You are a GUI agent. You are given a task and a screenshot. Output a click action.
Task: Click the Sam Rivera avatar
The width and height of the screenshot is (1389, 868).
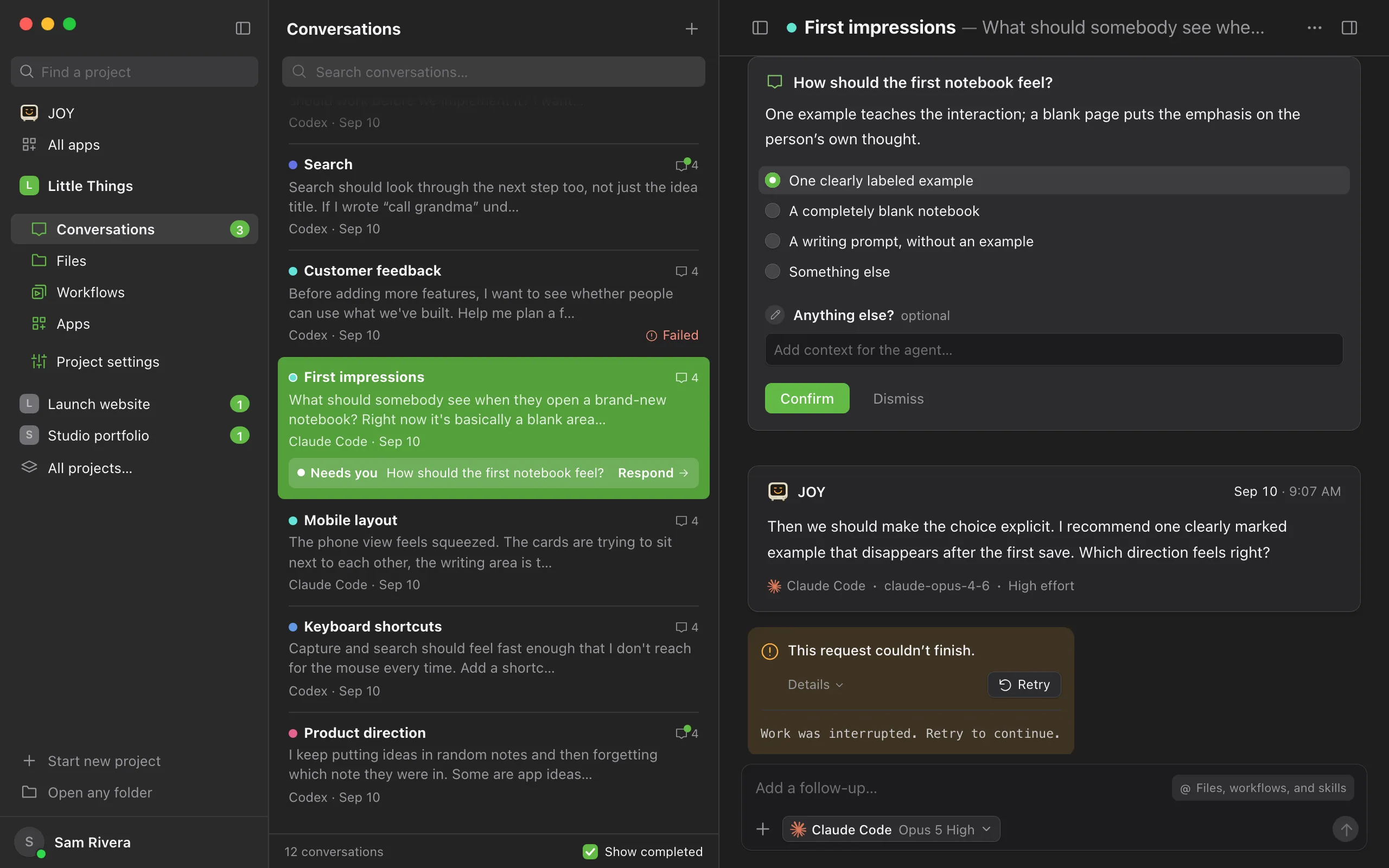point(29,842)
